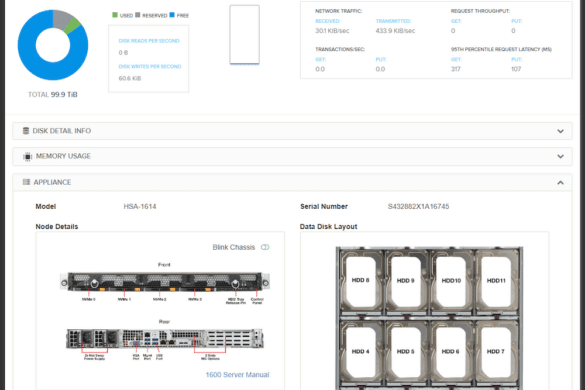Click the front chassis view image
Viewport: 585px width, 390px height.
click(x=165, y=282)
